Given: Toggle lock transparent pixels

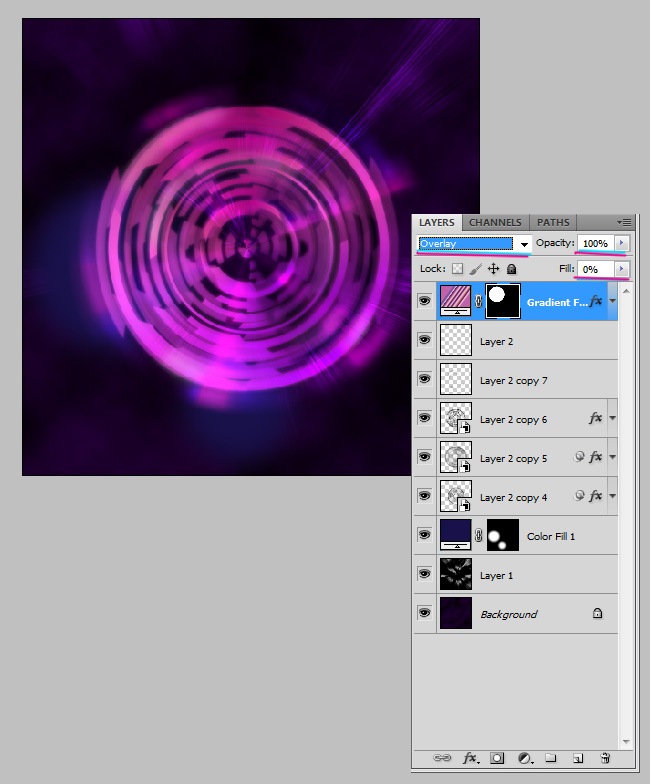Looking at the screenshot, I should [458, 269].
